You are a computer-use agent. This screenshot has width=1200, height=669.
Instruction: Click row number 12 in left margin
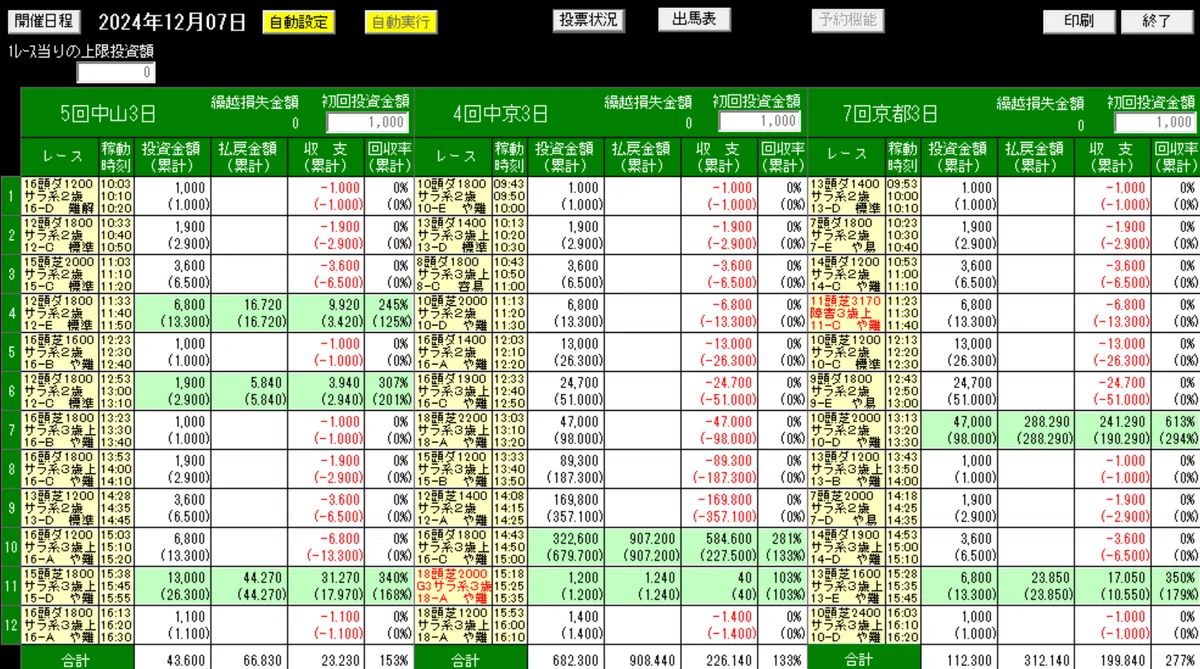pyautogui.click(x=10, y=624)
